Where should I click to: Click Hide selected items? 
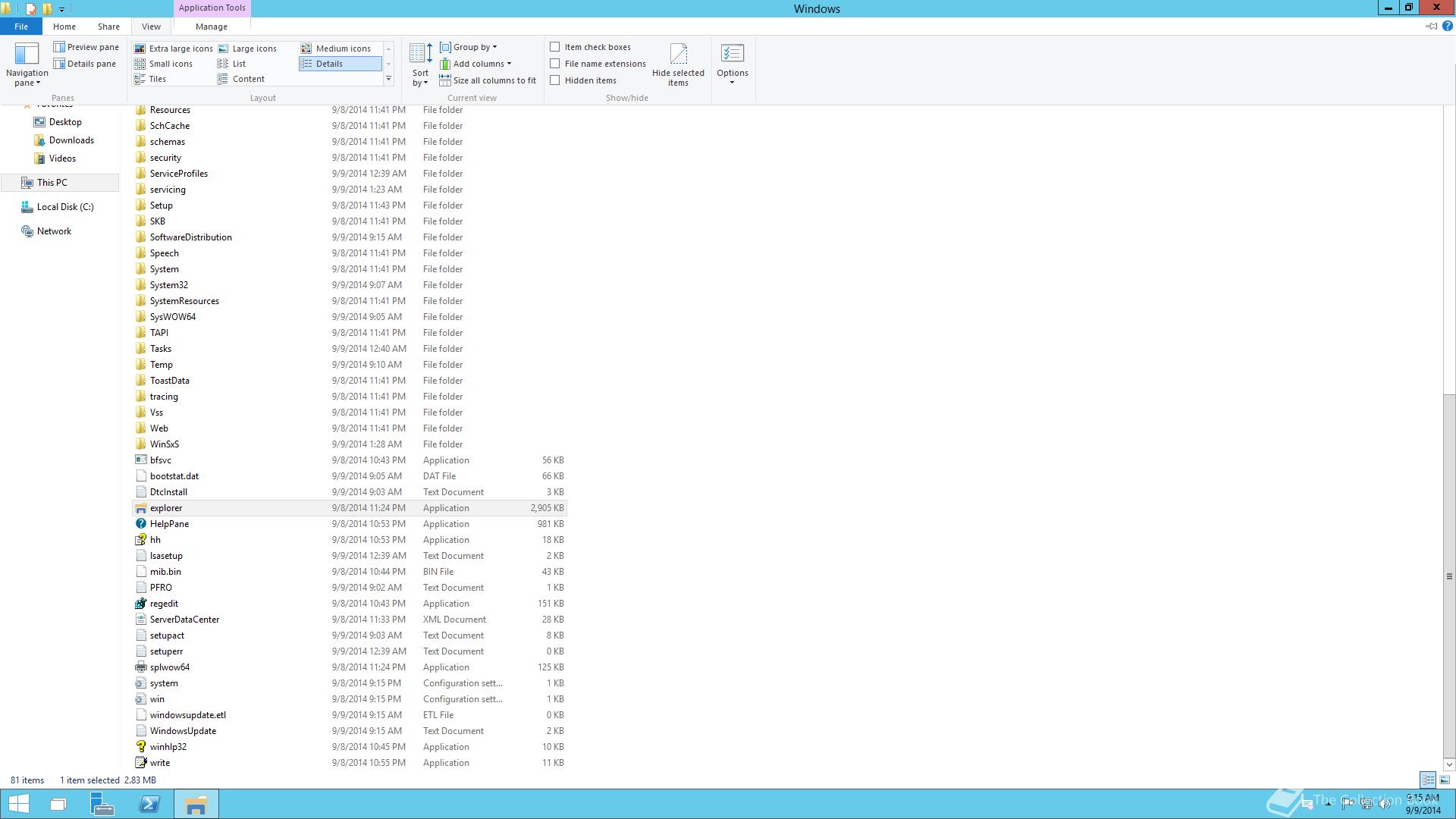pos(678,65)
